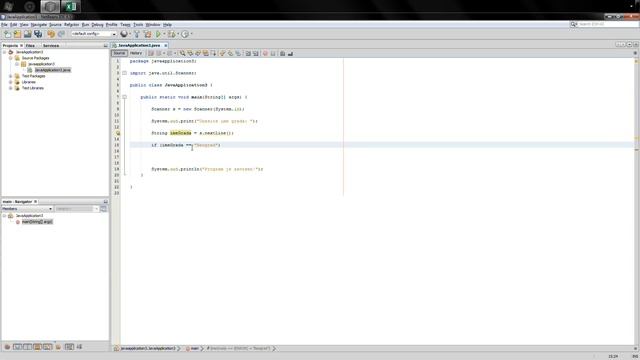Switch to the Services tab
The width and height of the screenshot is (640, 360).
51,46
